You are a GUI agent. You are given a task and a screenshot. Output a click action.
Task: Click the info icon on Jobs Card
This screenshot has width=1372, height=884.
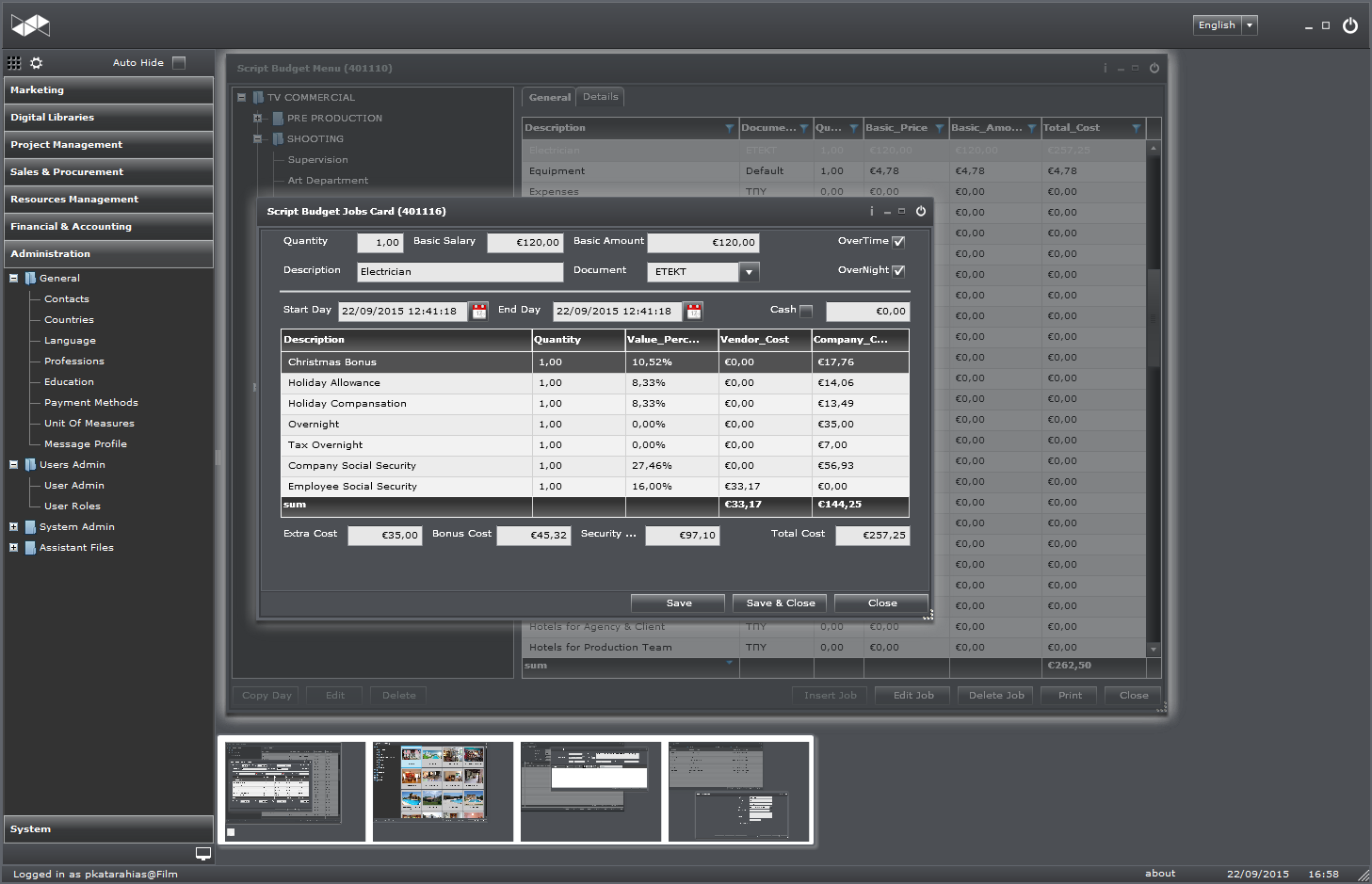click(x=871, y=212)
